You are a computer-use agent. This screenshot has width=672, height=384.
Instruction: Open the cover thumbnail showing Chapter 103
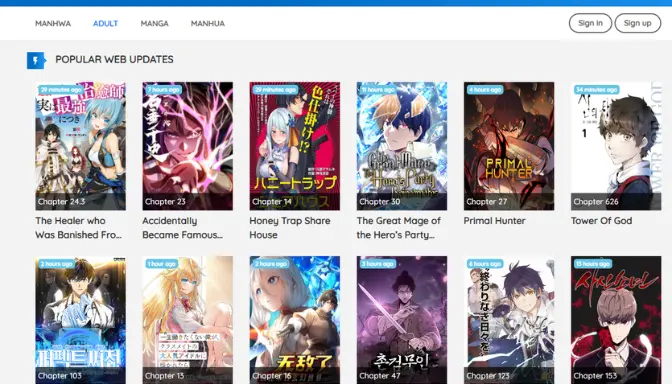coord(81,320)
